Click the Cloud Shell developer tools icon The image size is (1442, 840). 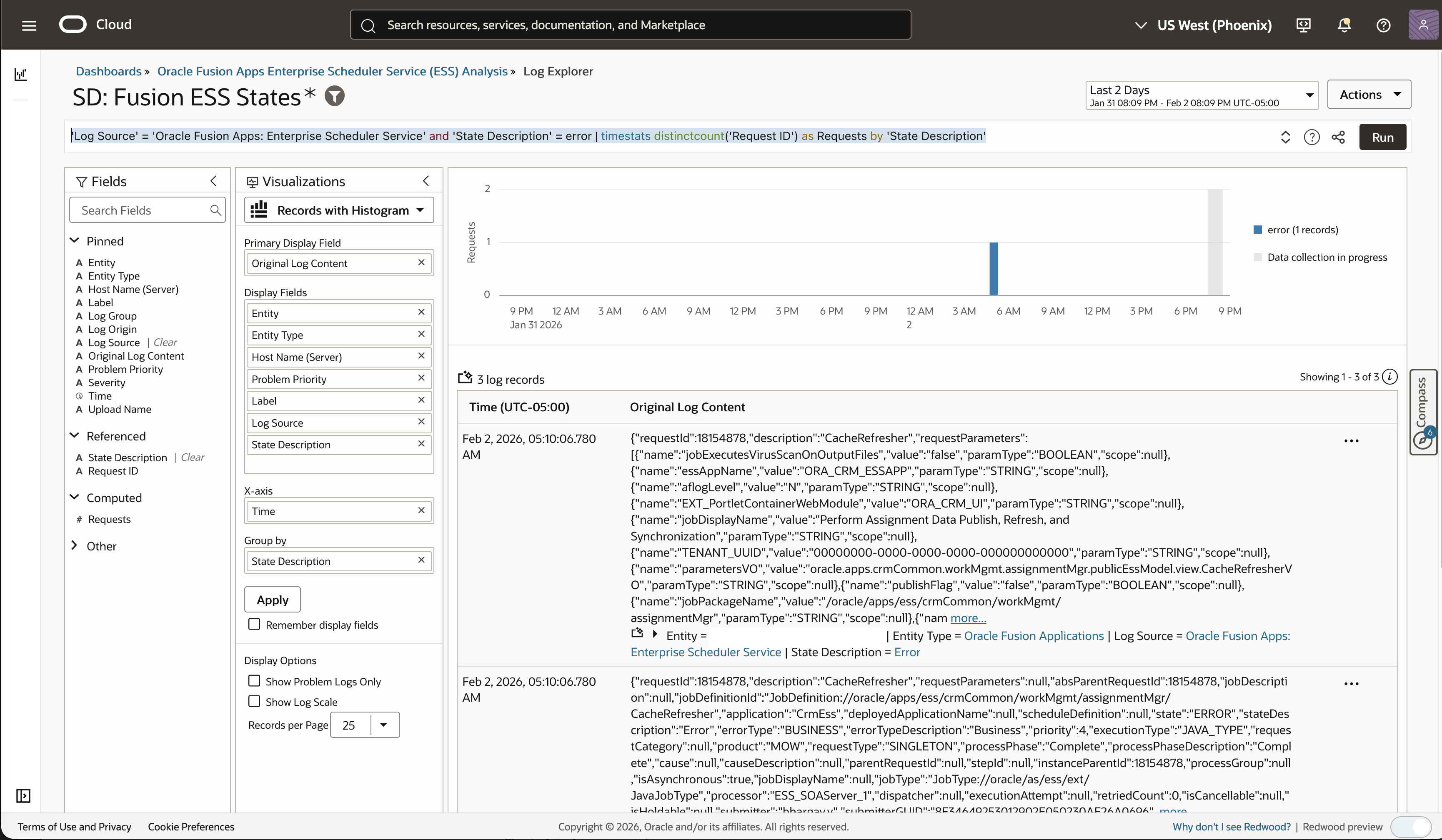(x=1304, y=25)
